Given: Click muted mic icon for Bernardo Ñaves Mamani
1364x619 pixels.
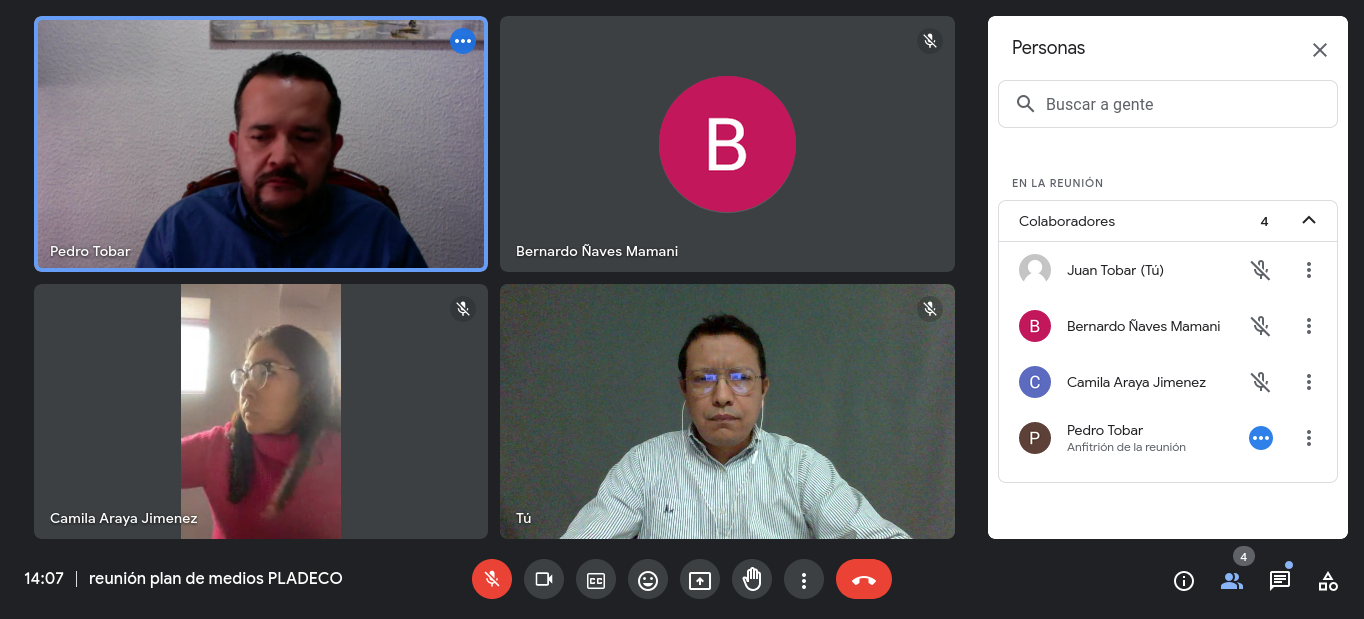Looking at the screenshot, I should pos(1261,326).
